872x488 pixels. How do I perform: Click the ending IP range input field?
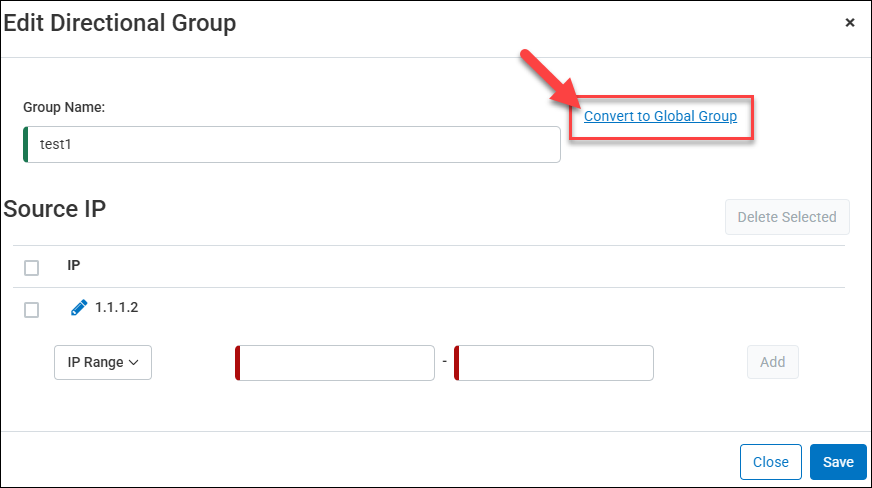555,363
